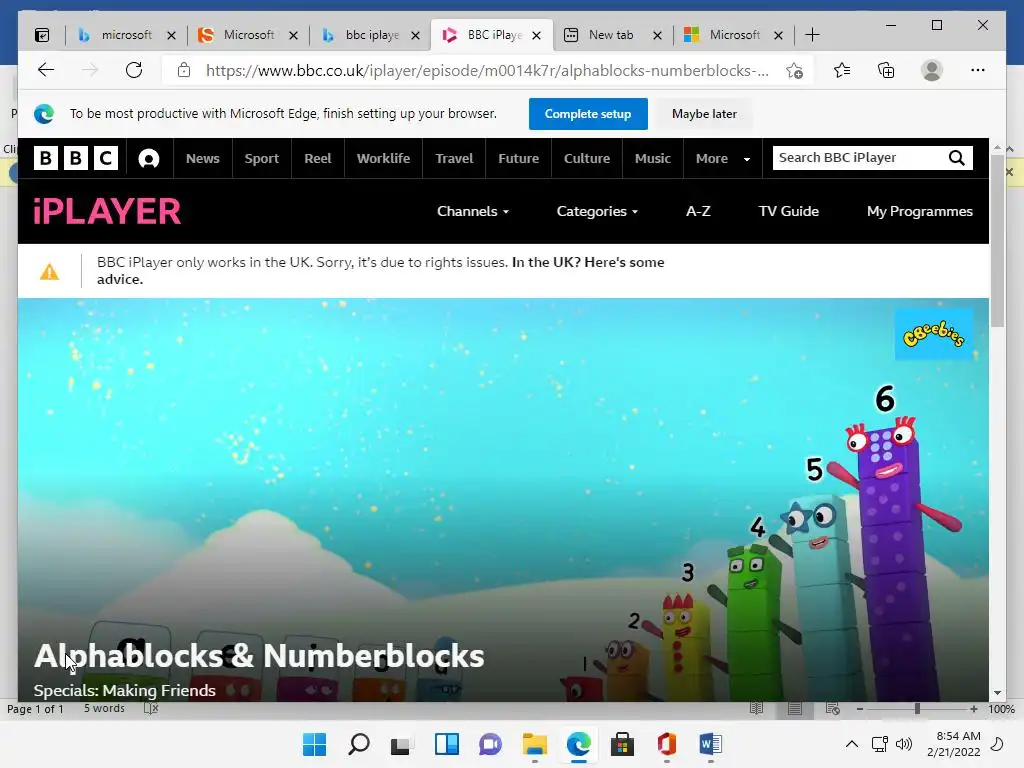Close the New tab tab
1024x768 pixels.
pyautogui.click(x=658, y=35)
